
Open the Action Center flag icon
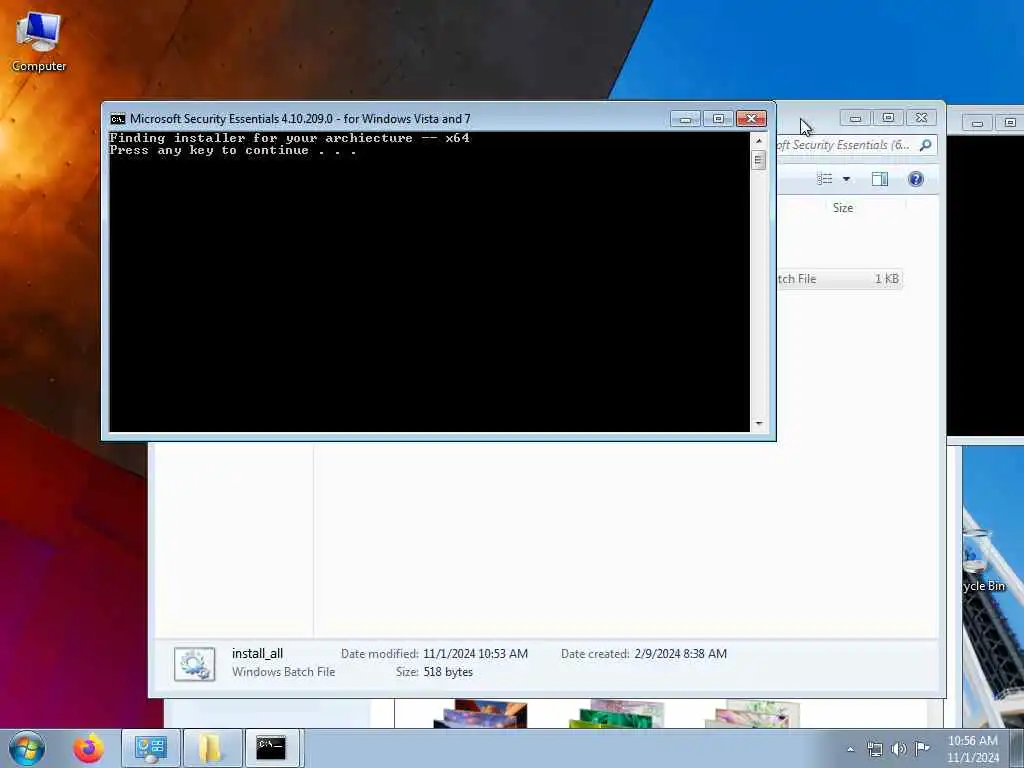pos(922,748)
